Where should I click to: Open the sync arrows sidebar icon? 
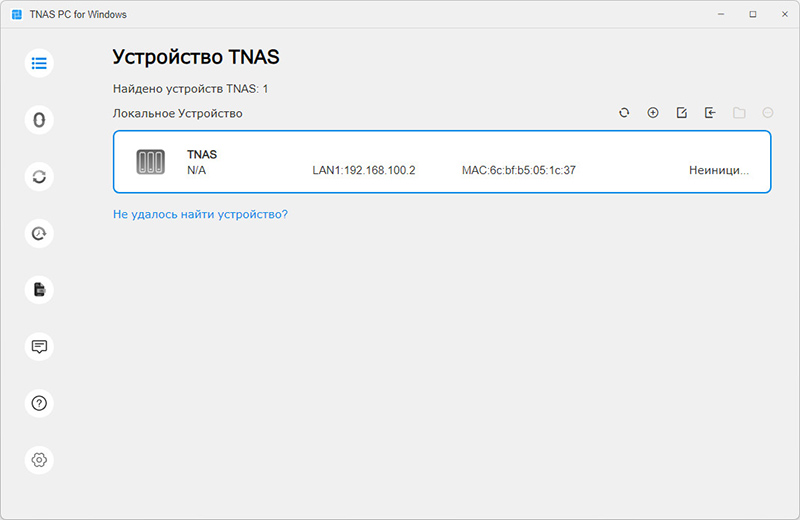pos(39,177)
